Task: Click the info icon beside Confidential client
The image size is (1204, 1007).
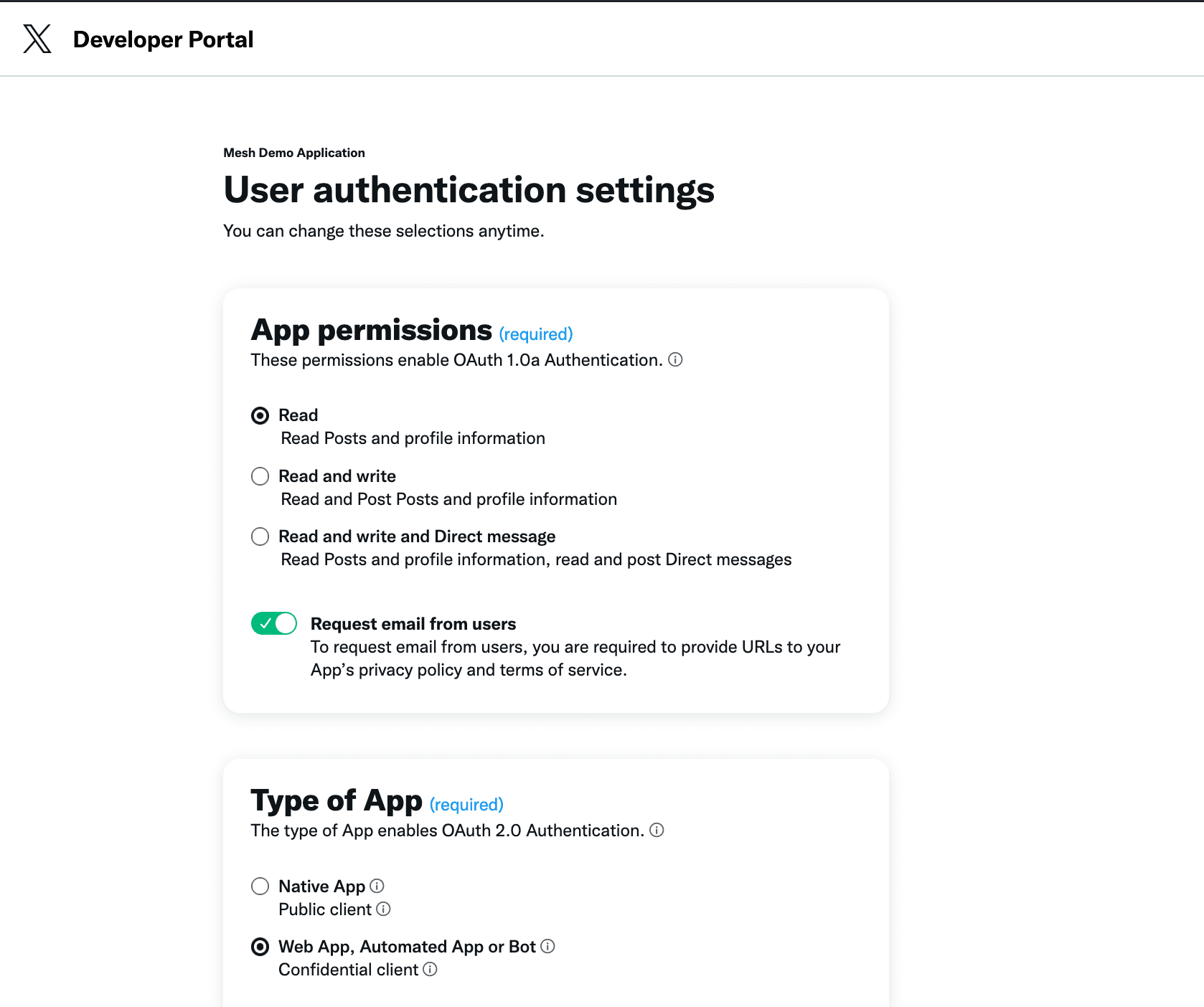Action: 430,970
